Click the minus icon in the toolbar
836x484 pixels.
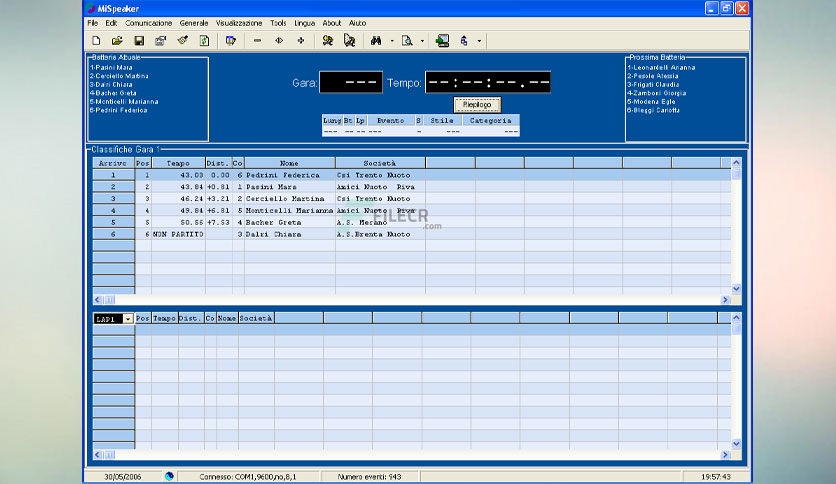click(258, 41)
